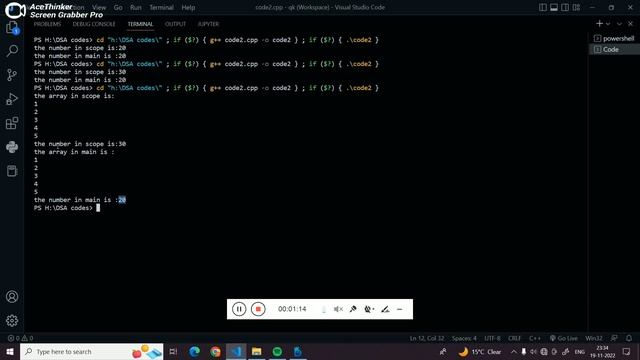Click Ln 12, Col 32 status entry

click(427, 338)
